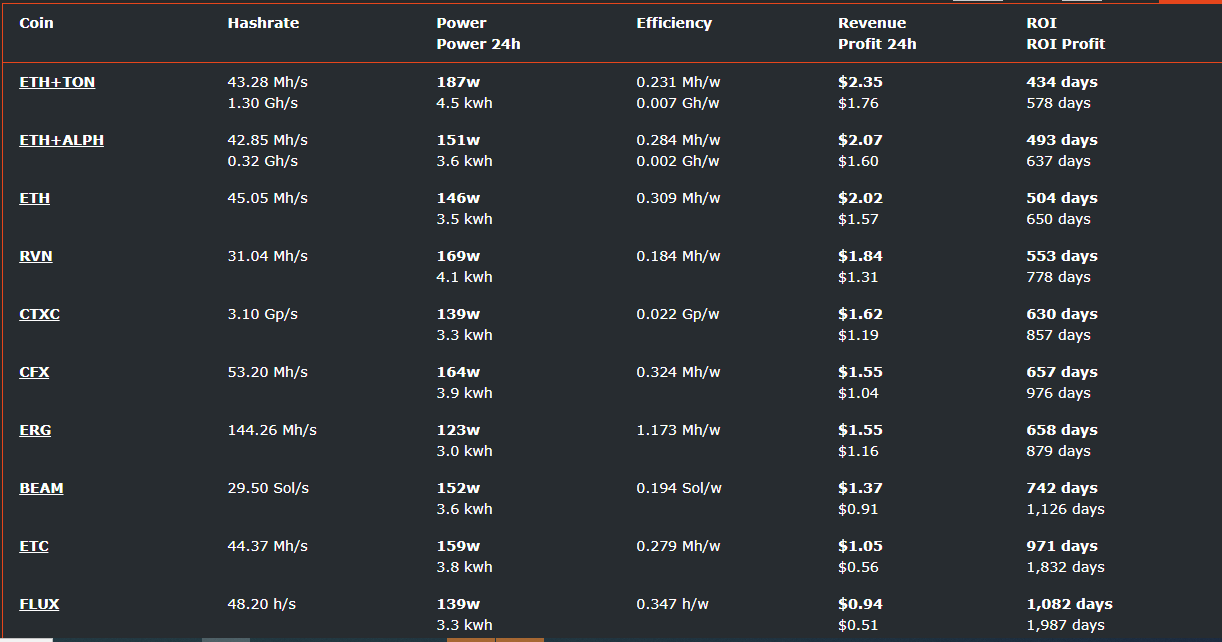The width and height of the screenshot is (1222, 642).
Task: Open the FLUX coin link
Action: pyautogui.click(x=39, y=604)
